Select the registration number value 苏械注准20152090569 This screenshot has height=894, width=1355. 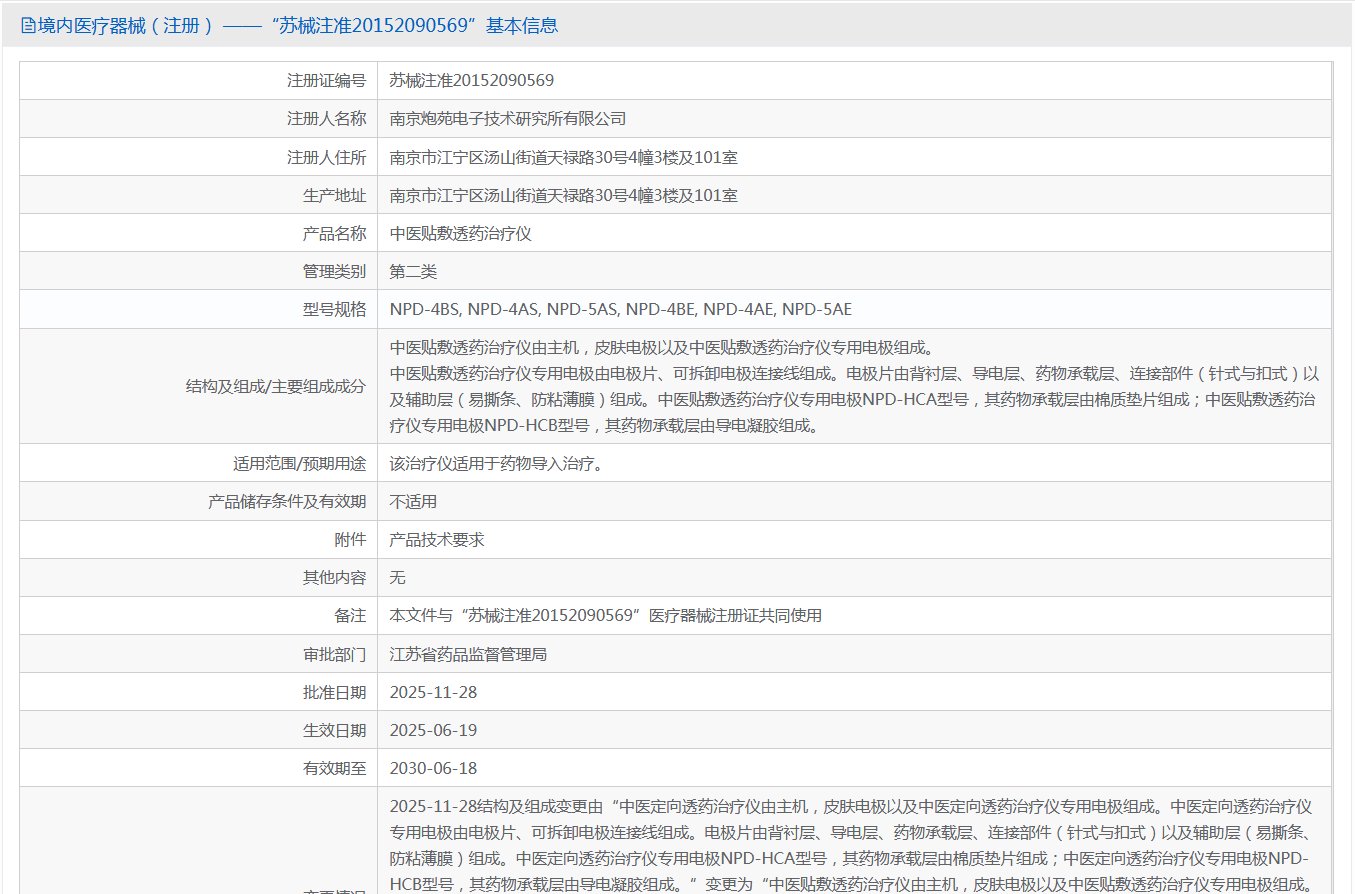click(472, 80)
